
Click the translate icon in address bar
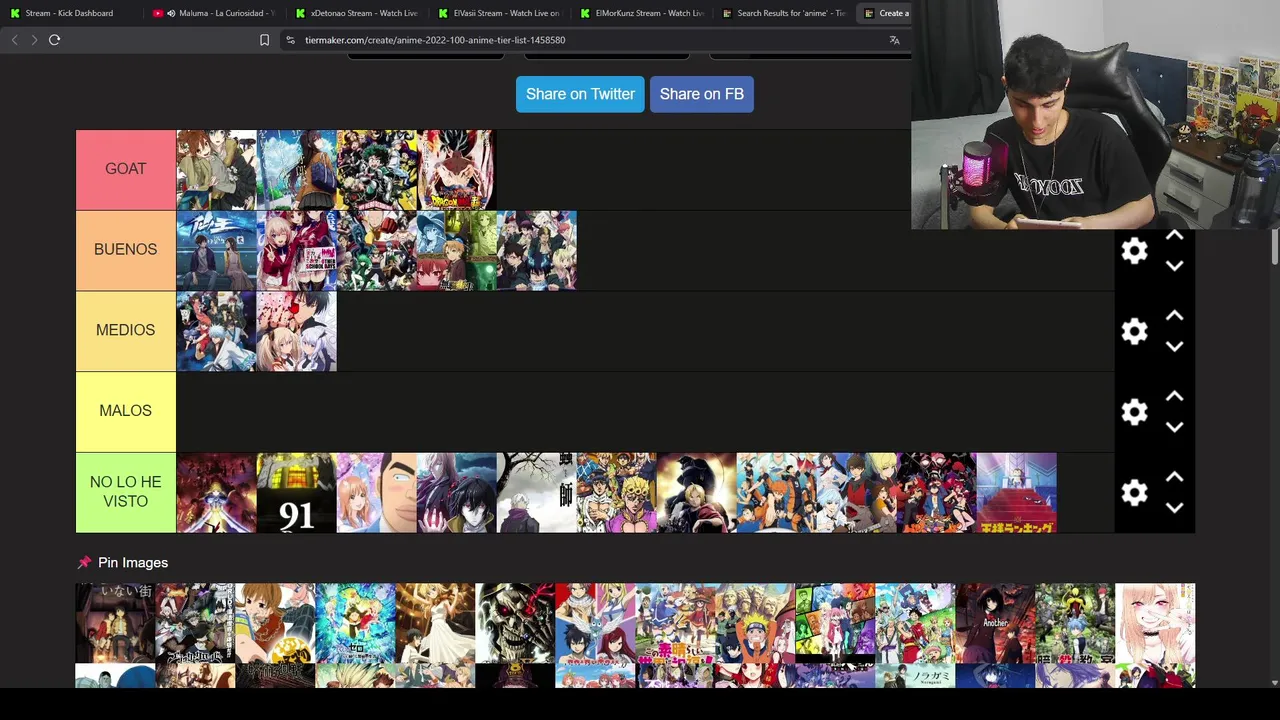click(894, 40)
